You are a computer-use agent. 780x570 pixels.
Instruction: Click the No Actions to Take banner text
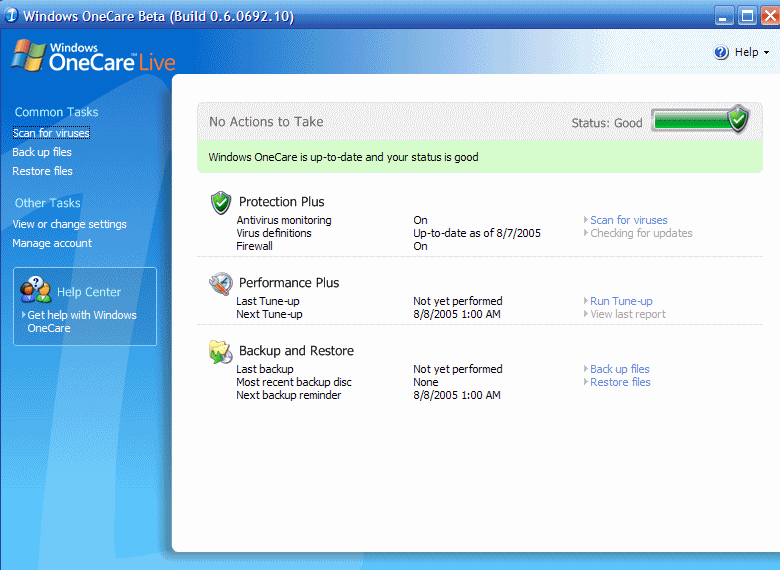(x=266, y=122)
